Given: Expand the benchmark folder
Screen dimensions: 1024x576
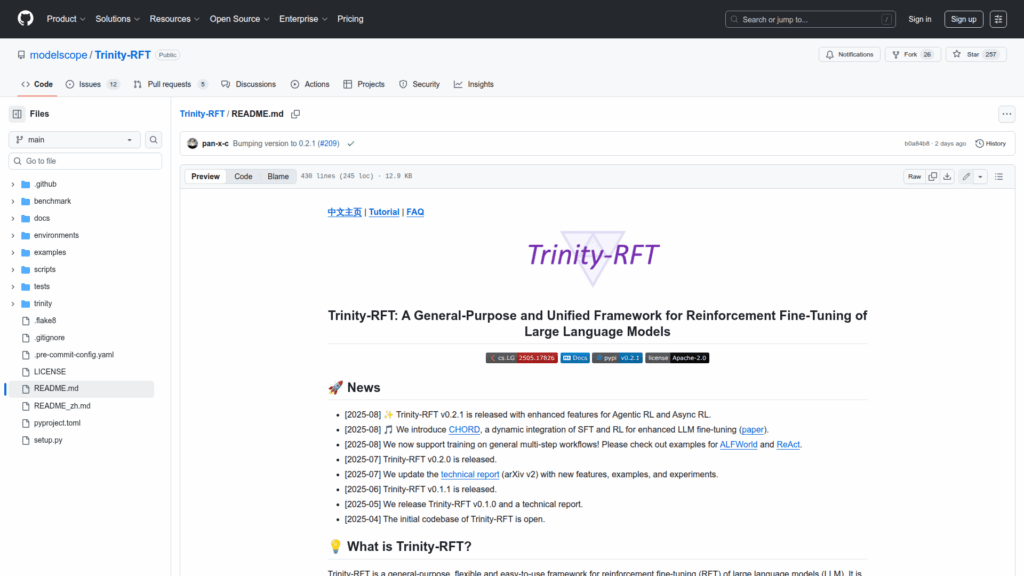Looking at the screenshot, I should pos(13,201).
